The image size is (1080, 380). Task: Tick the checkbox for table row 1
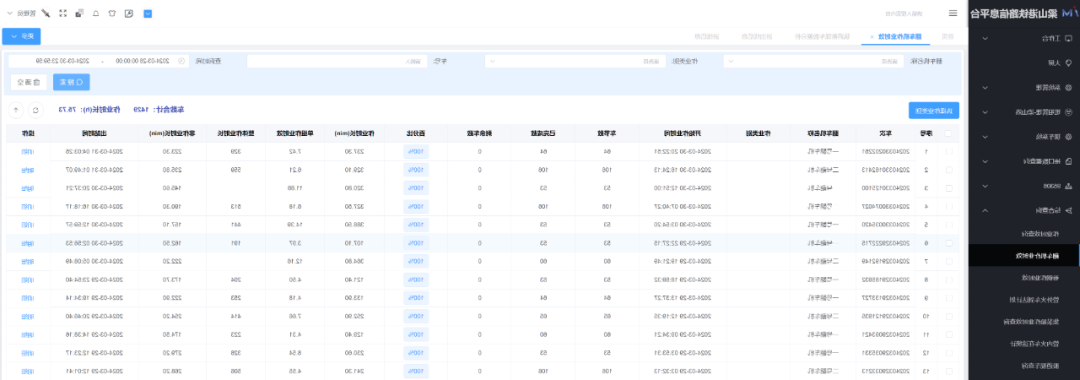pyautogui.click(x=949, y=151)
